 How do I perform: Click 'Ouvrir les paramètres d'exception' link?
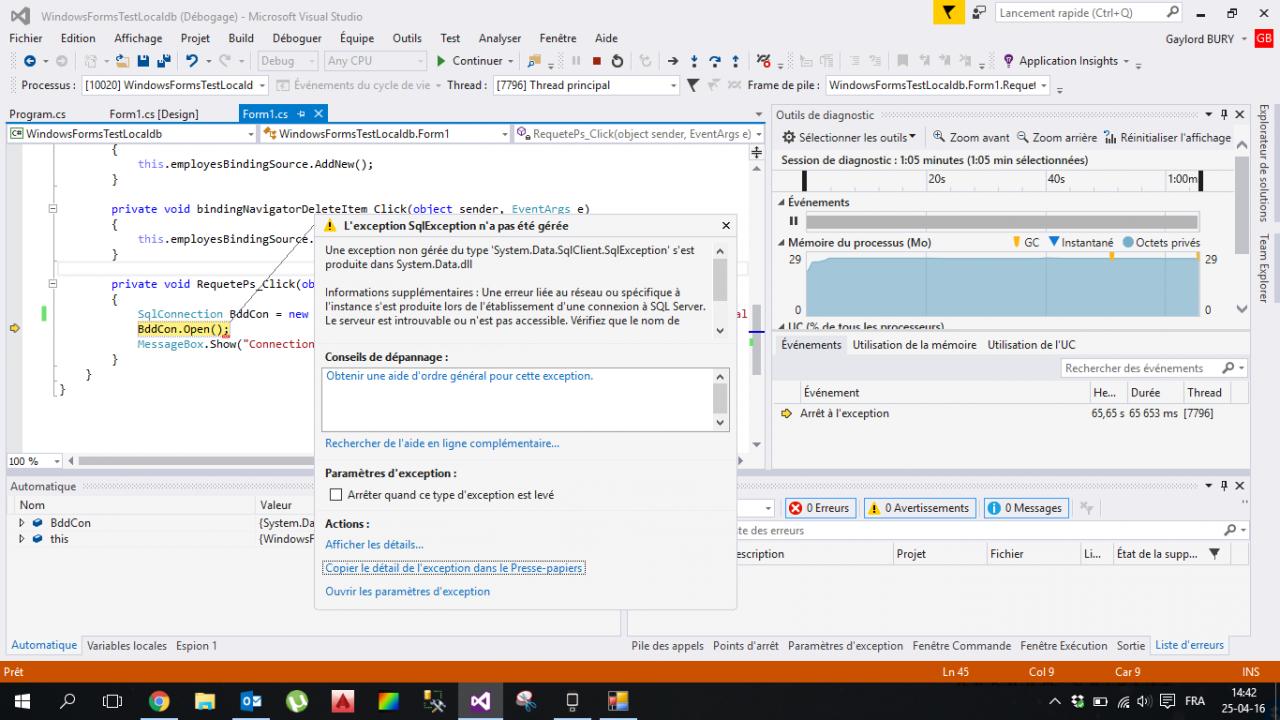(407, 592)
